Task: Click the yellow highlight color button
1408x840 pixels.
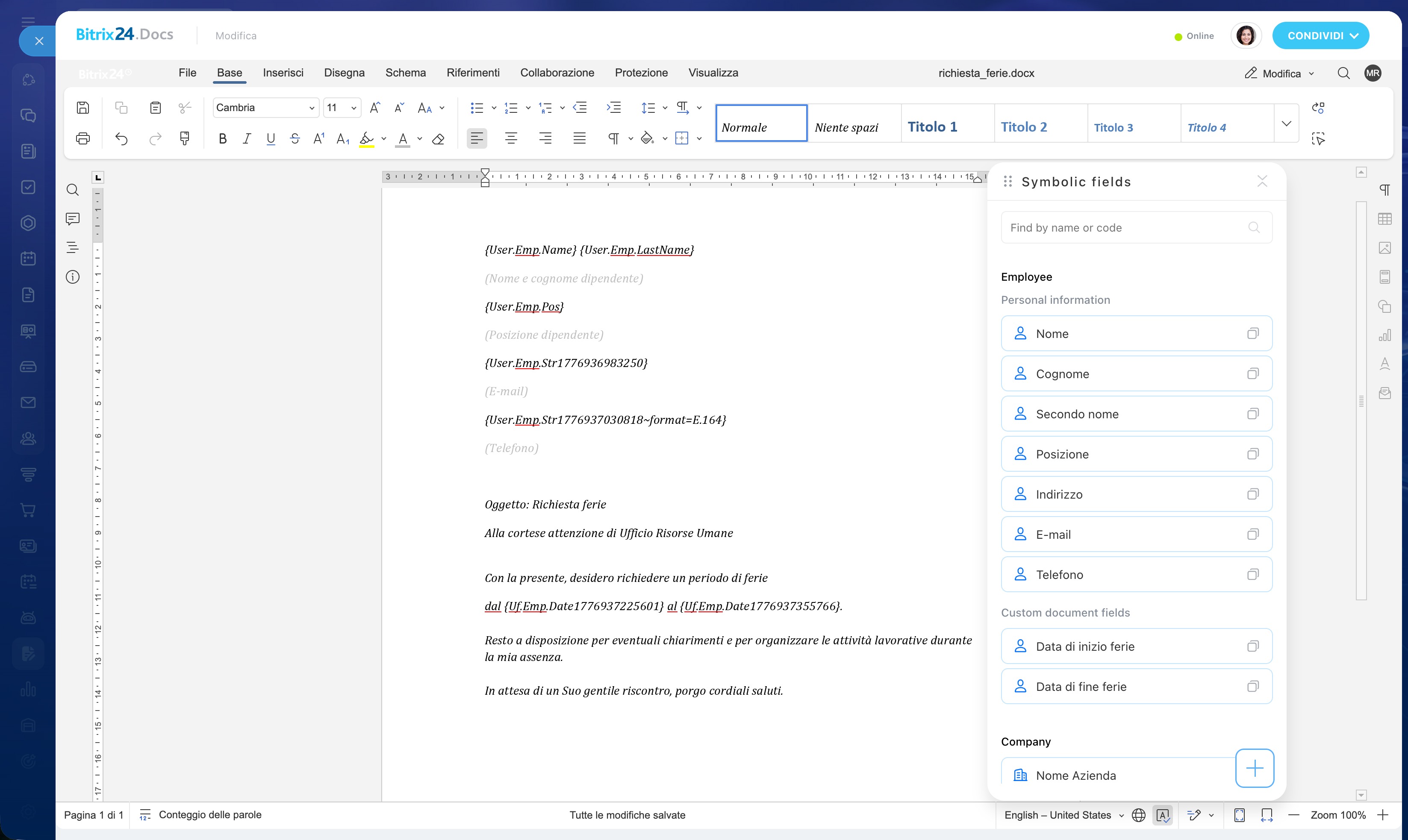Action: [x=366, y=139]
